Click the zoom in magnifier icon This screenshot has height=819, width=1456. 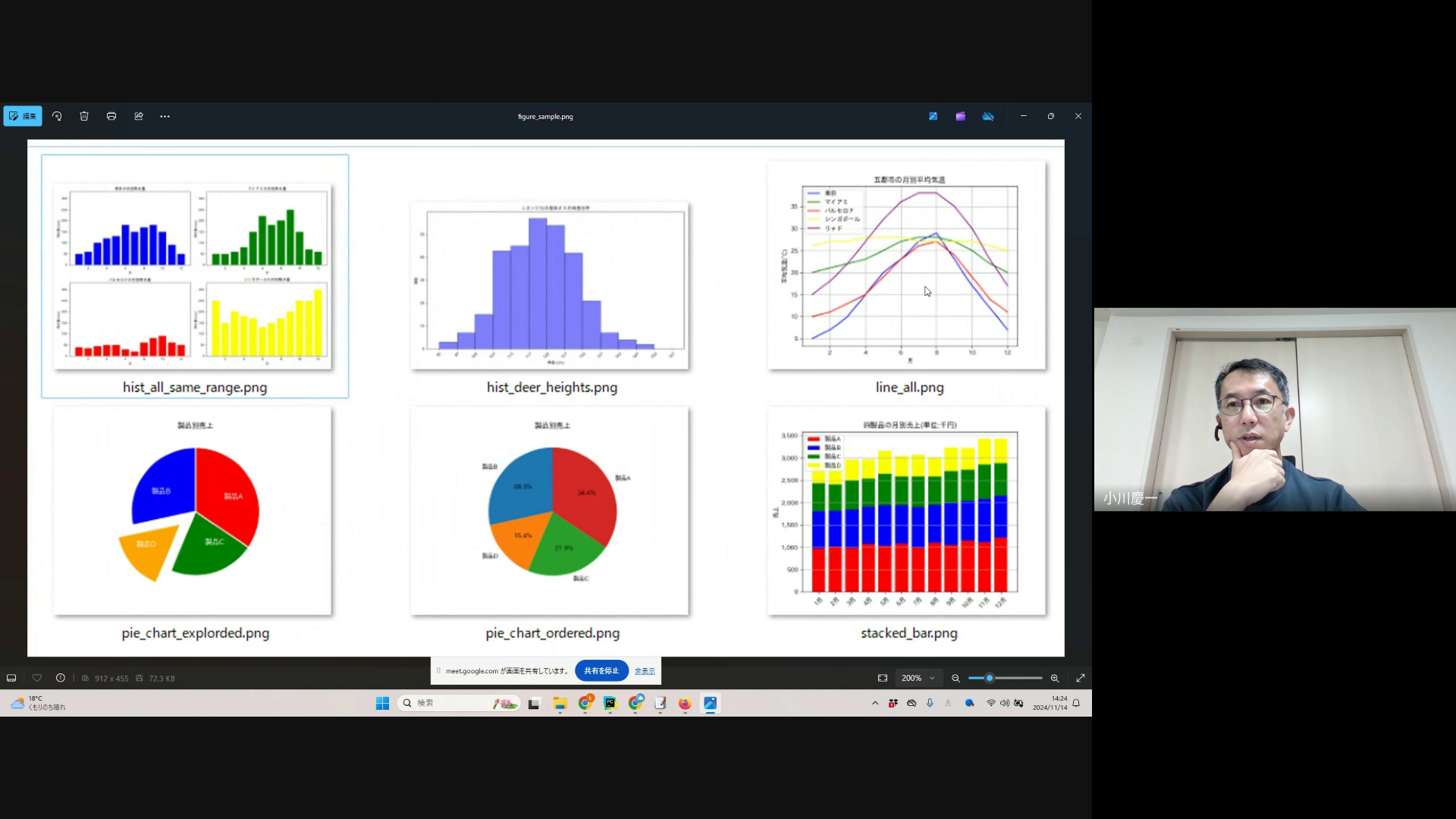point(1055,678)
